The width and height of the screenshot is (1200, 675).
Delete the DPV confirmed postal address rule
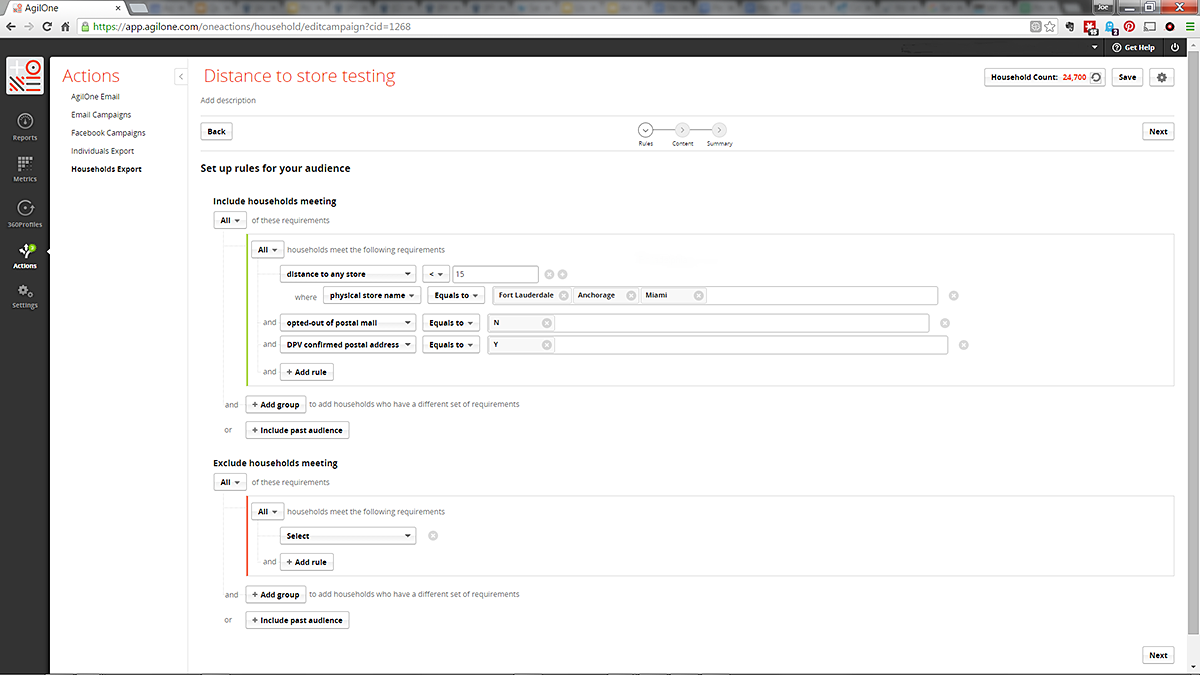(x=963, y=345)
